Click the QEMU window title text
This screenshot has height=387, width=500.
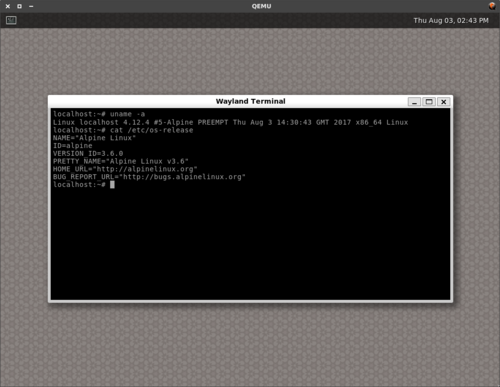(x=261, y=6)
